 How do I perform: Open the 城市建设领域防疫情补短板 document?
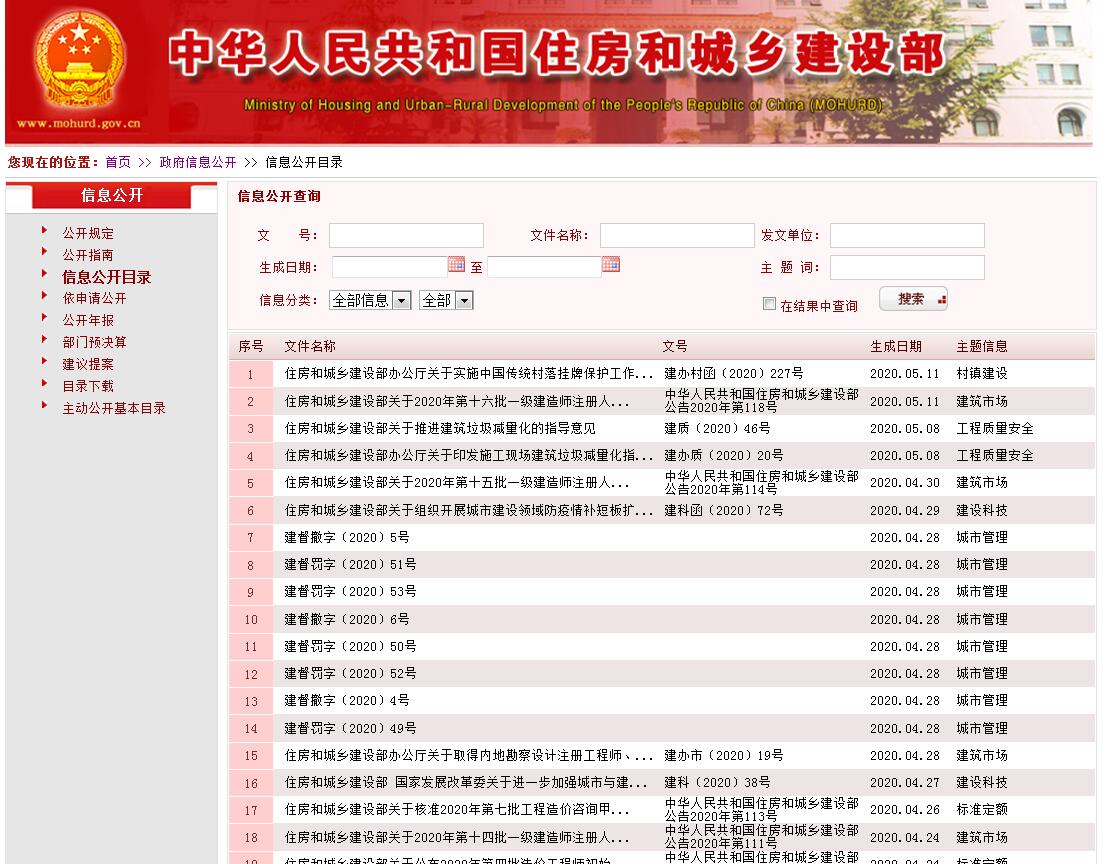click(x=468, y=510)
